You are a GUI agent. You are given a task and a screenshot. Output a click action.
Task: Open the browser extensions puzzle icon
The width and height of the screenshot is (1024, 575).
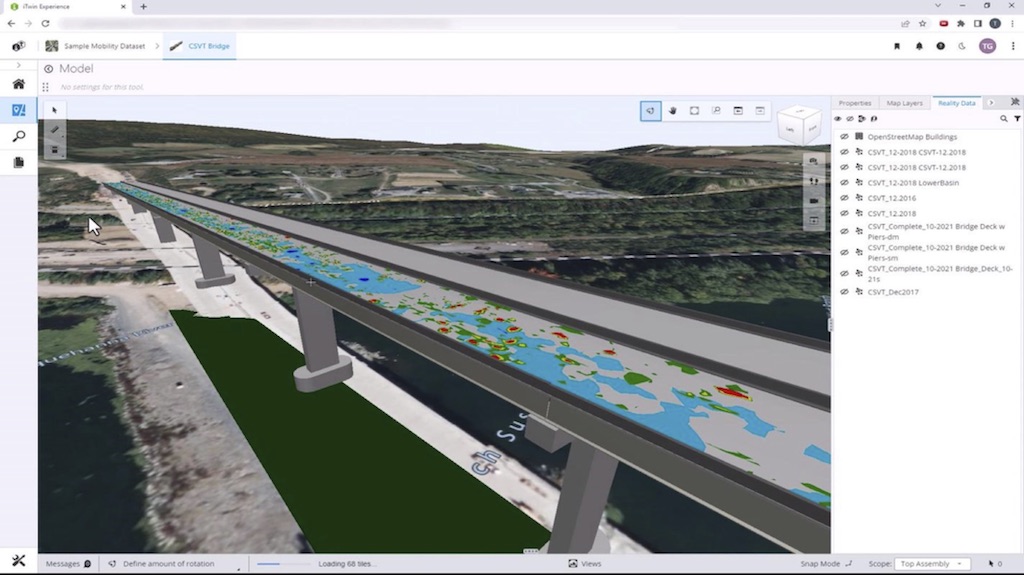tap(961, 24)
